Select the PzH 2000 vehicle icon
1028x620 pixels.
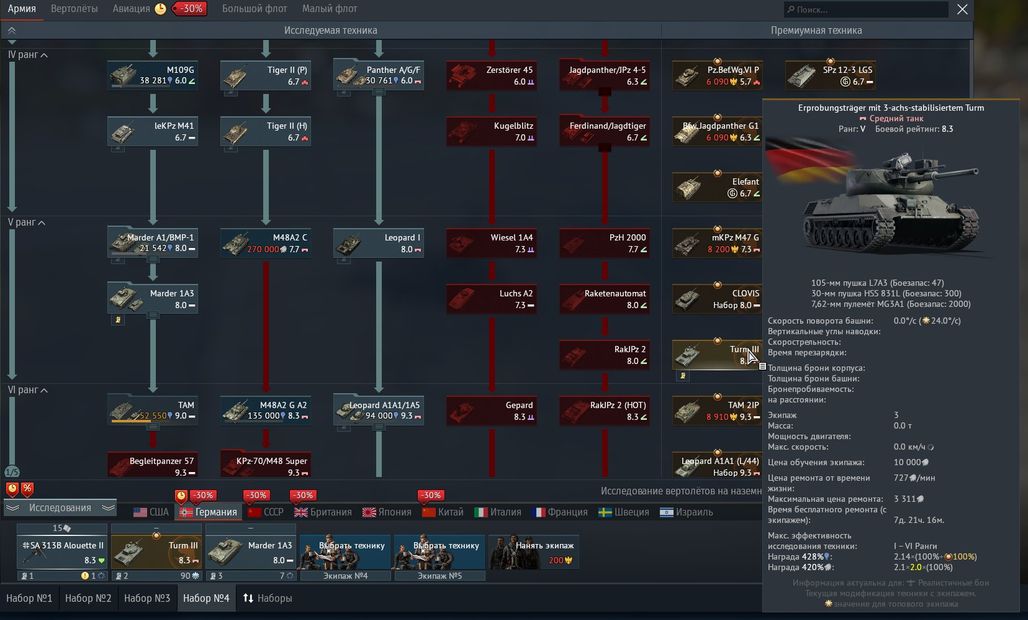(x=604, y=242)
